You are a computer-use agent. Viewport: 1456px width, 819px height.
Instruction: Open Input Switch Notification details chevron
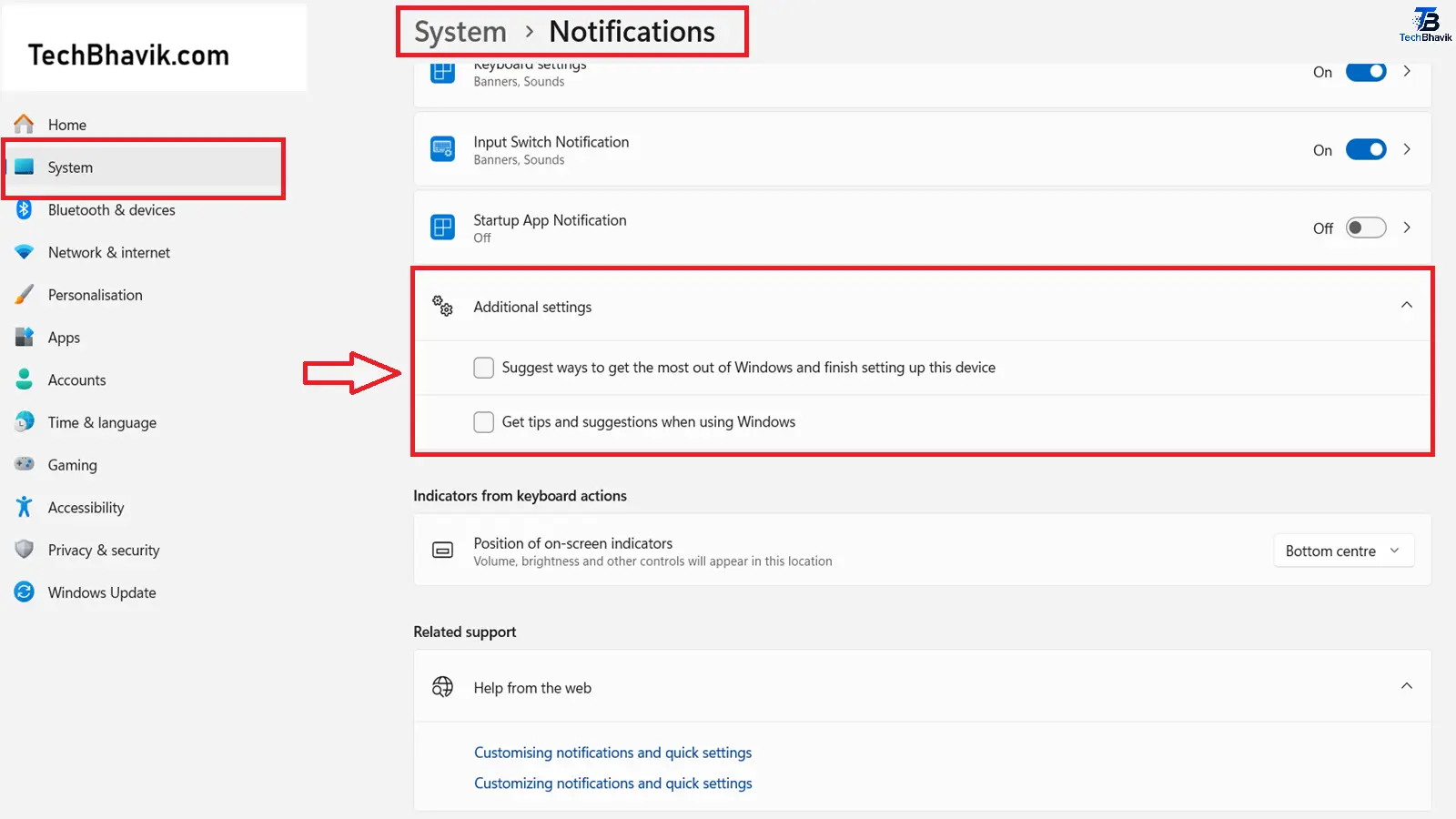(x=1407, y=149)
